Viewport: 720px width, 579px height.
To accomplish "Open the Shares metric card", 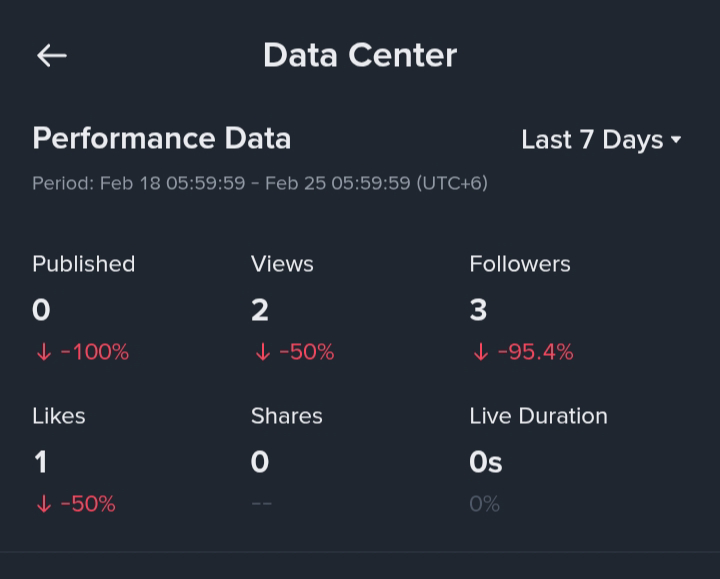I will (286, 460).
